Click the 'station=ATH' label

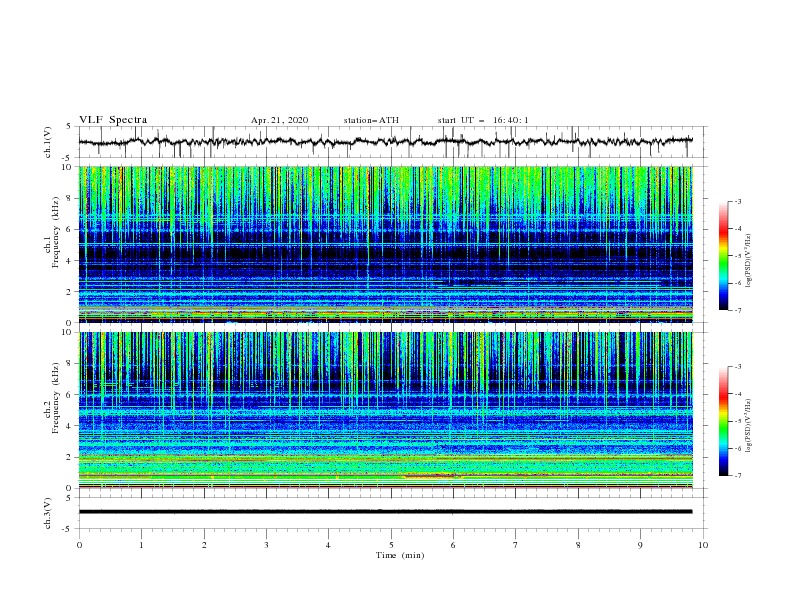point(371,120)
